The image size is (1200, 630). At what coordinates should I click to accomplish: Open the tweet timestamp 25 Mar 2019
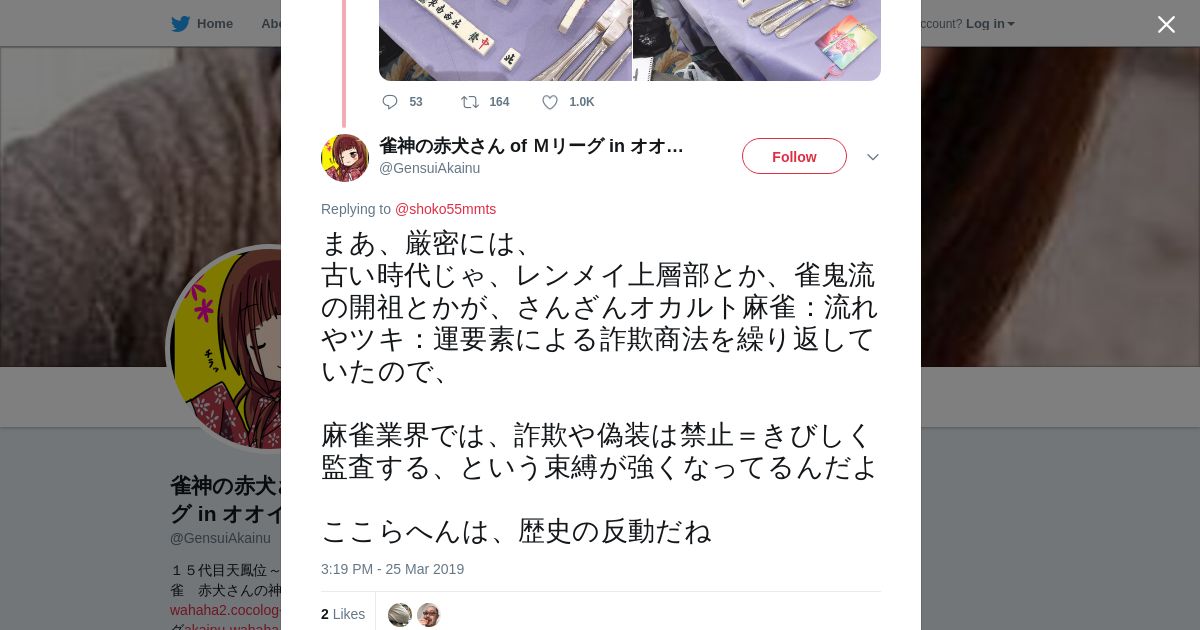point(392,569)
